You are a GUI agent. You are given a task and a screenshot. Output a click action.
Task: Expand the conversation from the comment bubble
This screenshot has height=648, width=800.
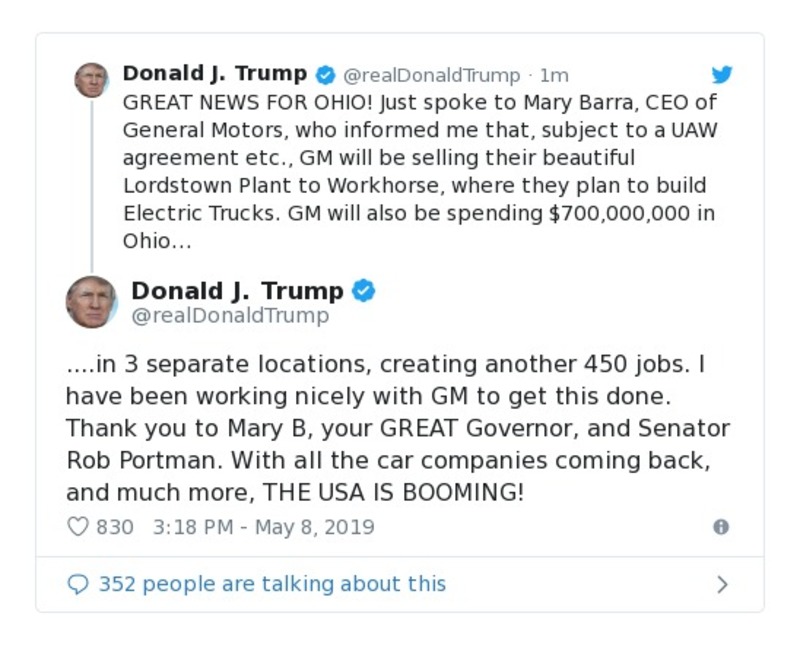pos(77,583)
